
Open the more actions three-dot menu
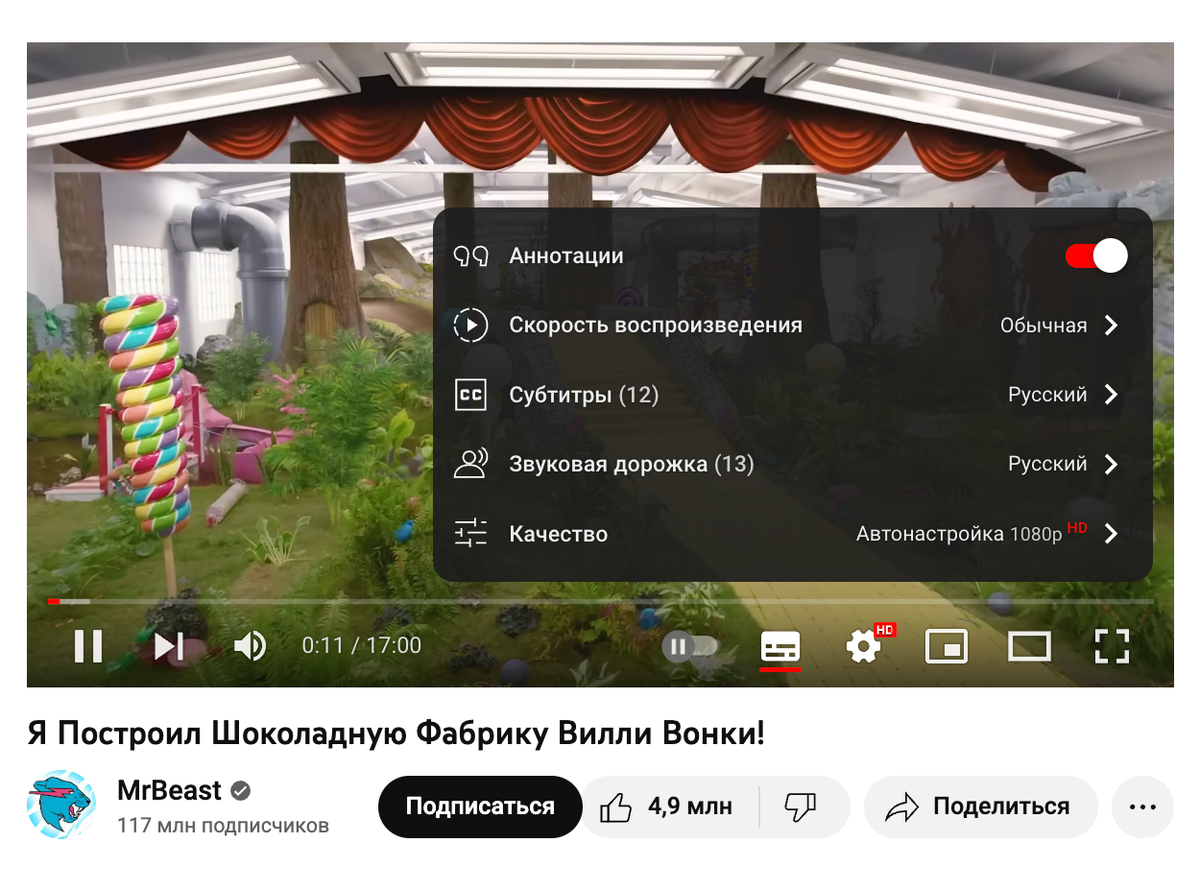click(1142, 806)
